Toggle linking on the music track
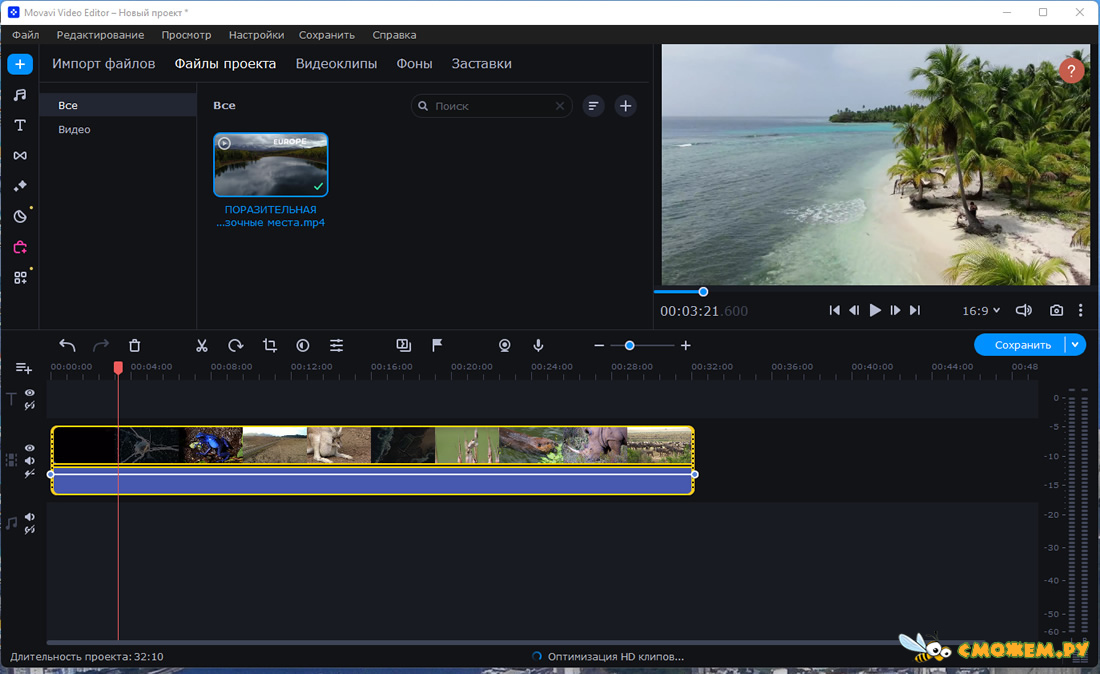The height and width of the screenshot is (674, 1100). pyautogui.click(x=29, y=530)
